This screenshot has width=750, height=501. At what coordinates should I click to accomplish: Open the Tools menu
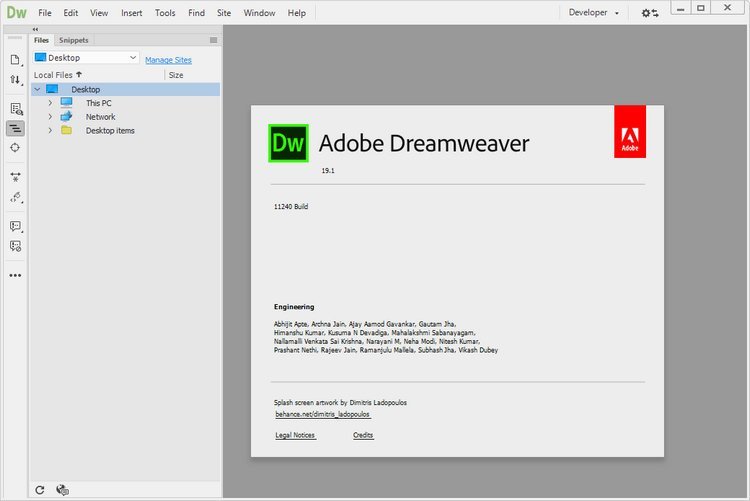click(165, 13)
